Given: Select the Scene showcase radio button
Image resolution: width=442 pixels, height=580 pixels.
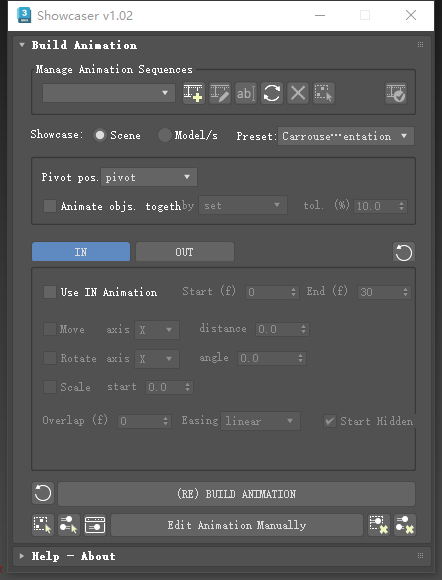Looking at the screenshot, I should (100, 135).
